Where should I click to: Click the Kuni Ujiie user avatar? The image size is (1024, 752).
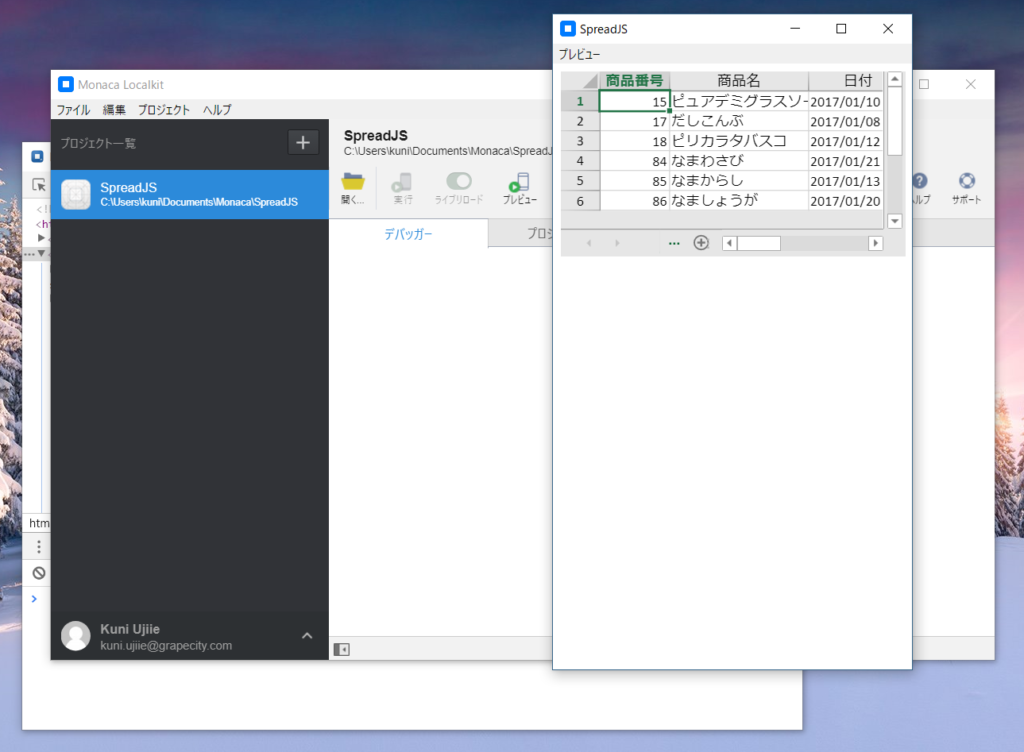(76, 636)
